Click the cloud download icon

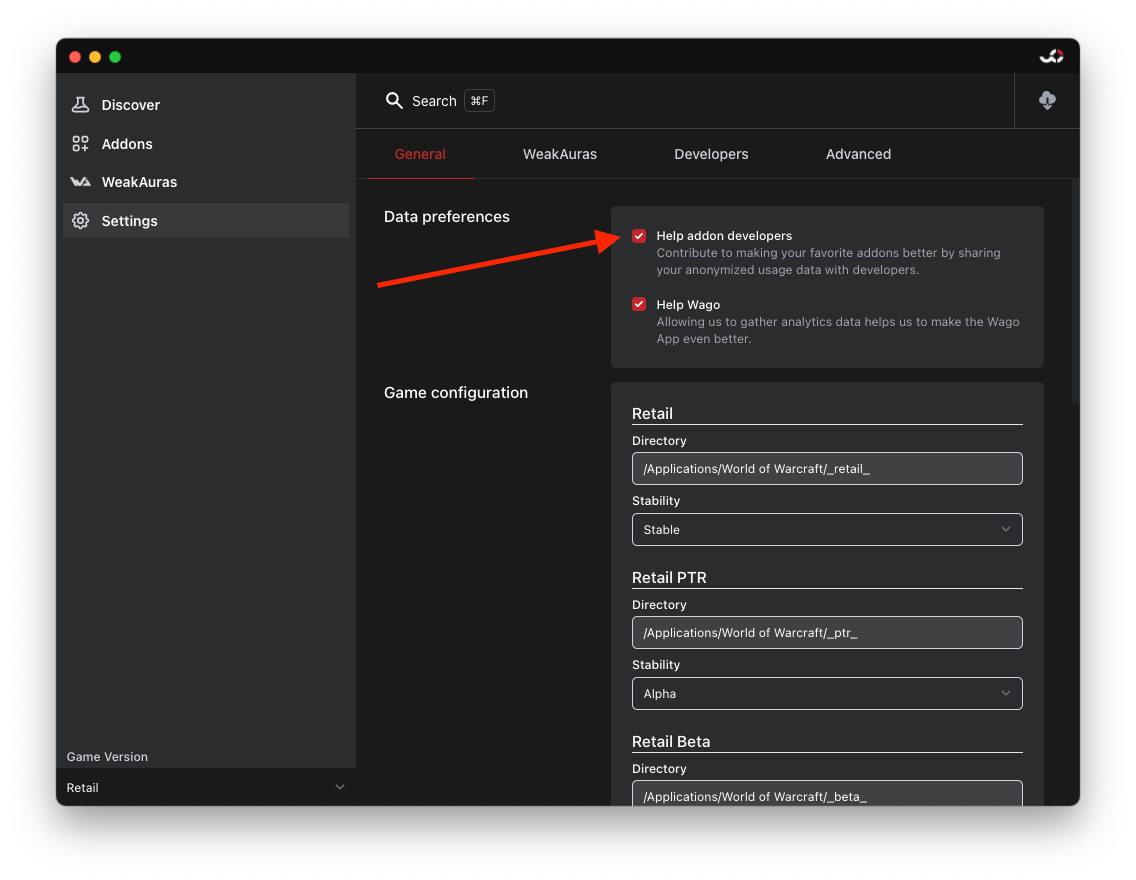[x=1047, y=100]
